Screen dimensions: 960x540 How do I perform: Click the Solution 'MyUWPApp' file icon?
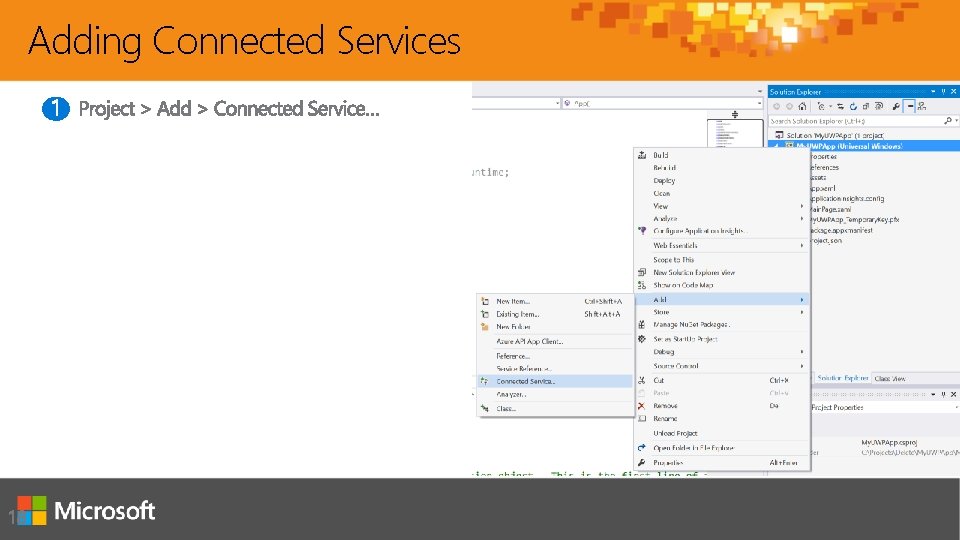tap(779, 135)
